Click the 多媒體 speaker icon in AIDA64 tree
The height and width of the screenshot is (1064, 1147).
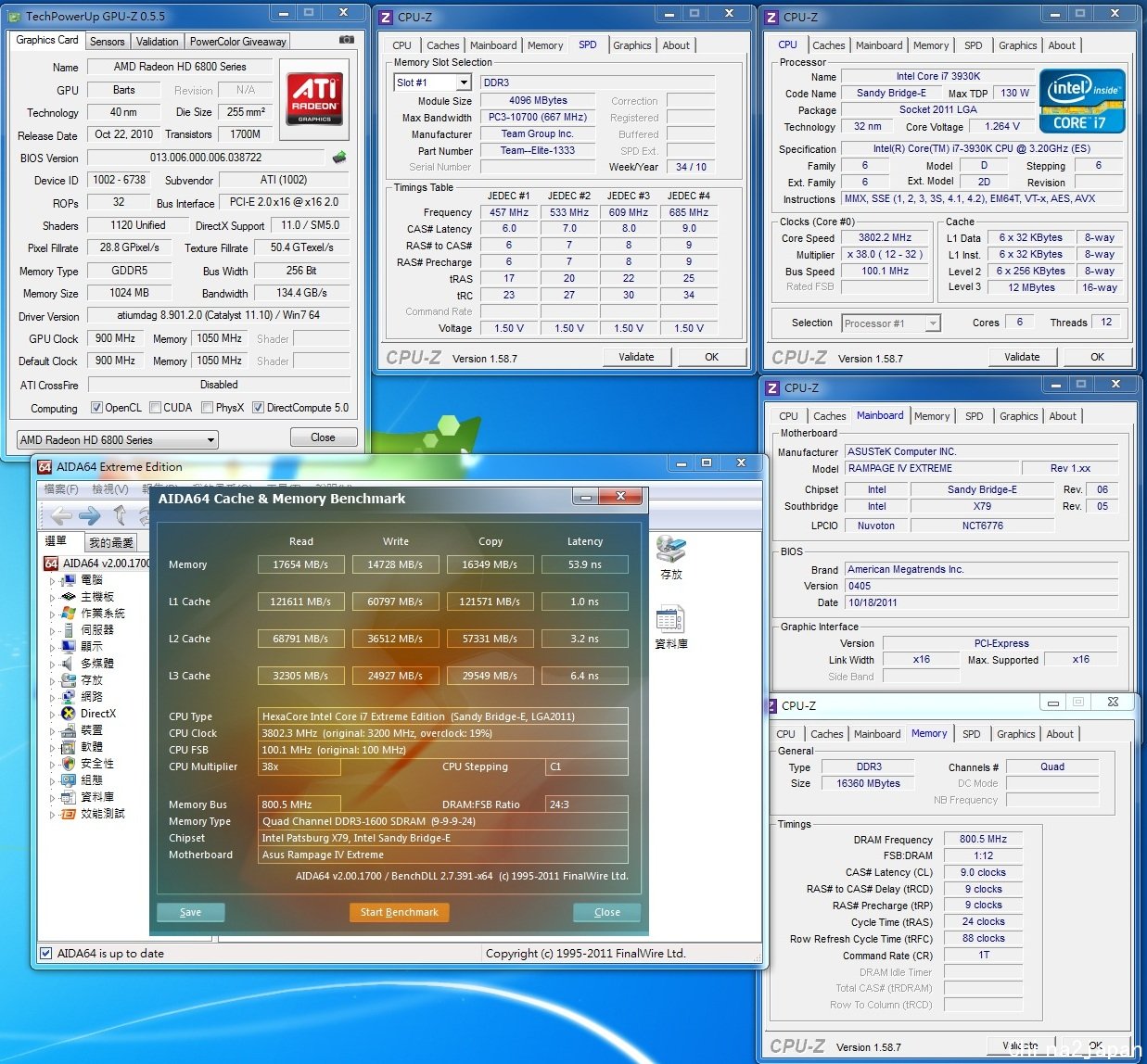coord(68,664)
